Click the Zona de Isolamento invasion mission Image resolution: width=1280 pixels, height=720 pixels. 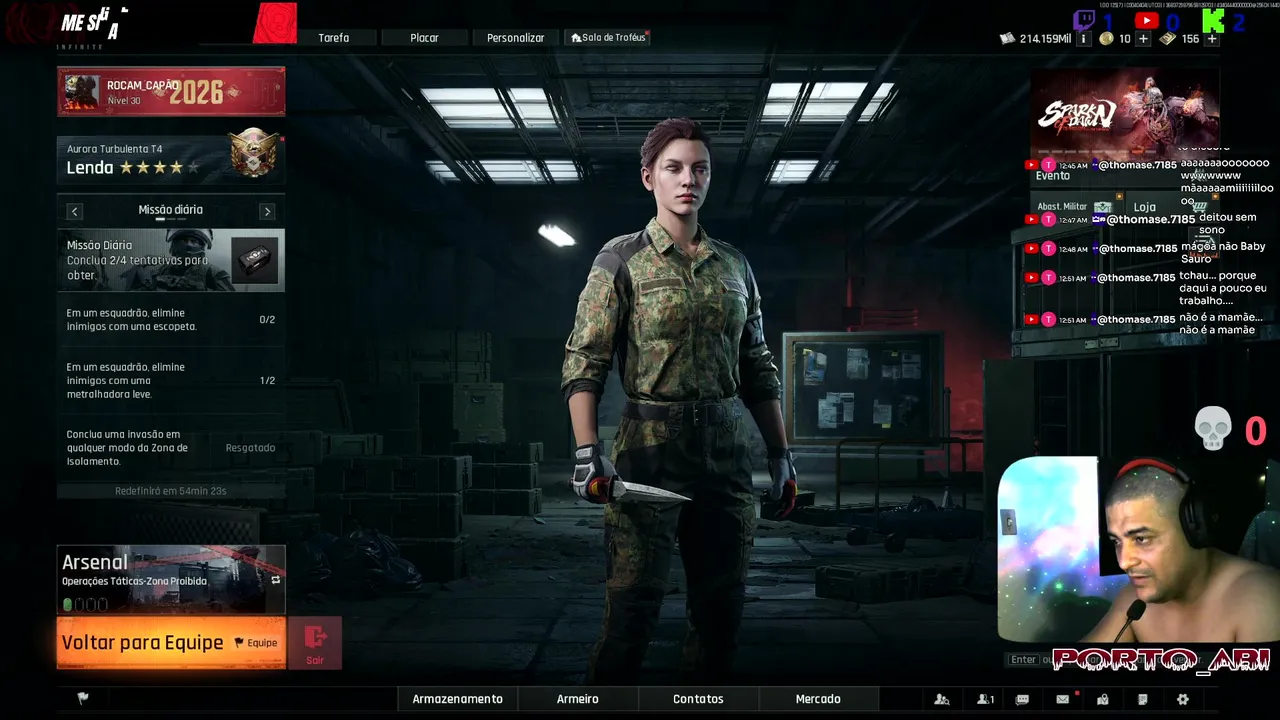(171, 448)
